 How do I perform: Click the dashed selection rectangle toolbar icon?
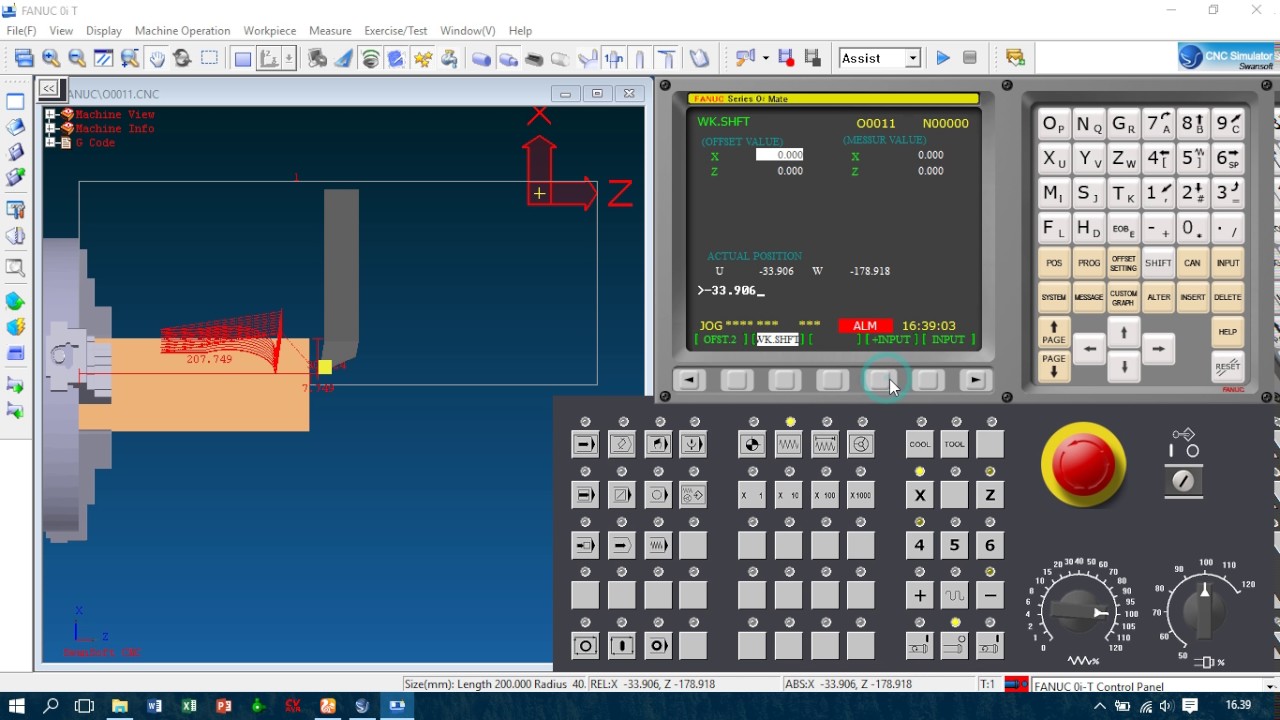pos(209,58)
